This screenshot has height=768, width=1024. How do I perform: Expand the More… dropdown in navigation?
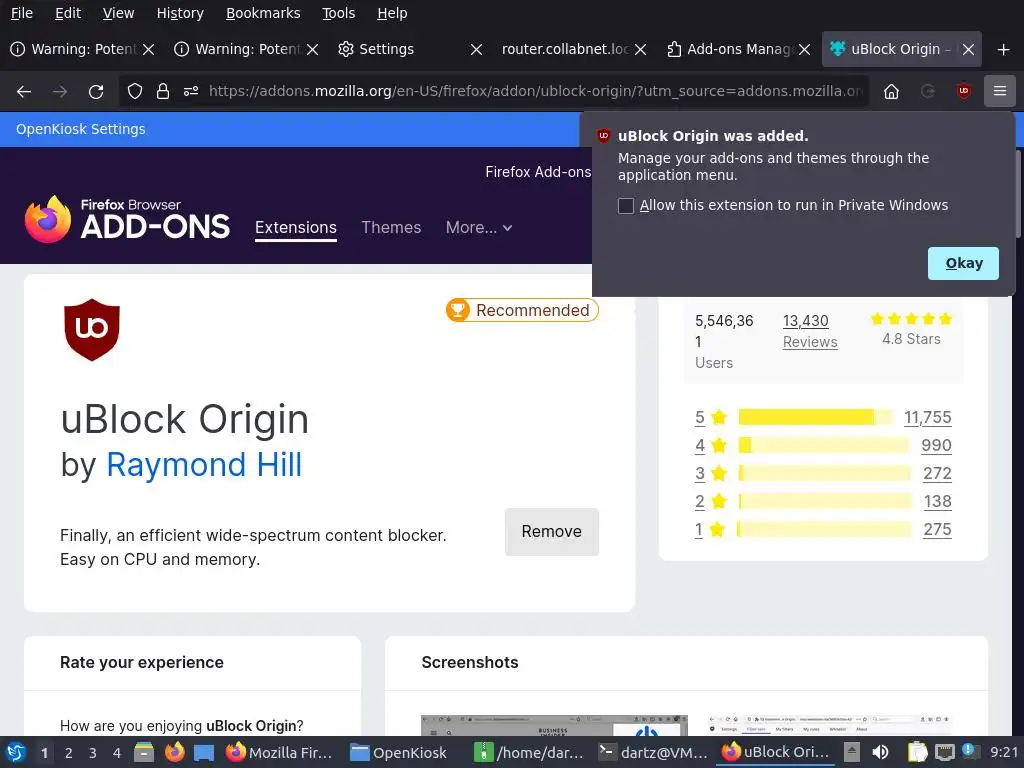[479, 227]
